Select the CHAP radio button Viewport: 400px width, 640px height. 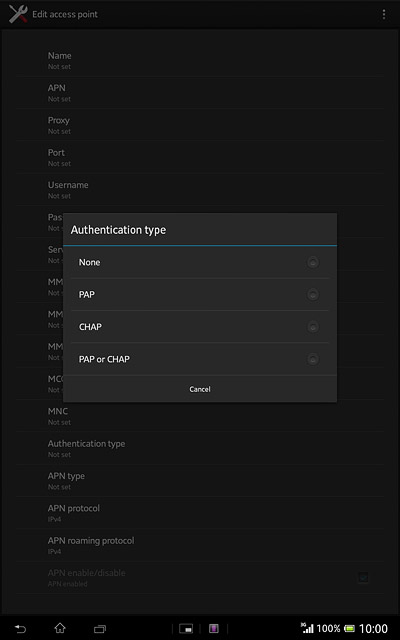[313, 327]
